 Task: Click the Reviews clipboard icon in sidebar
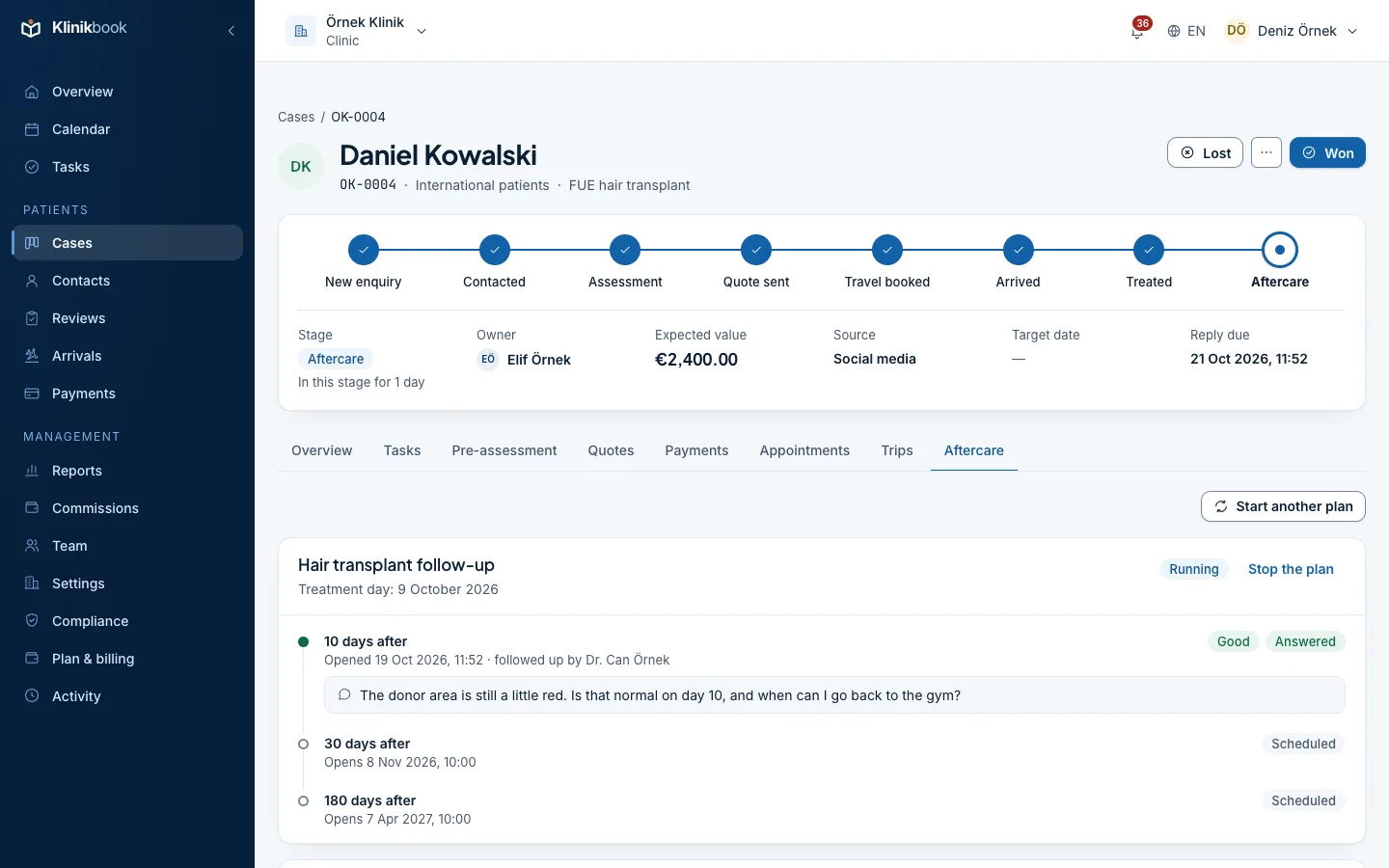tap(32, 318)
